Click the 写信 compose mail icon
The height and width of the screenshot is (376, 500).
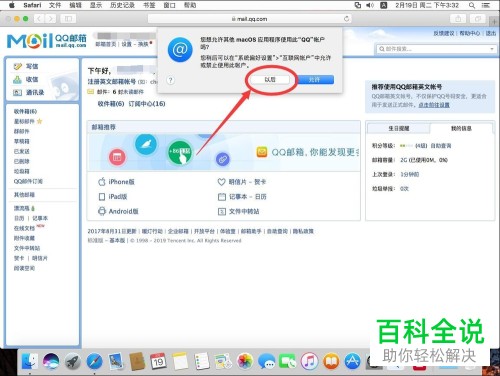(17, 66)
